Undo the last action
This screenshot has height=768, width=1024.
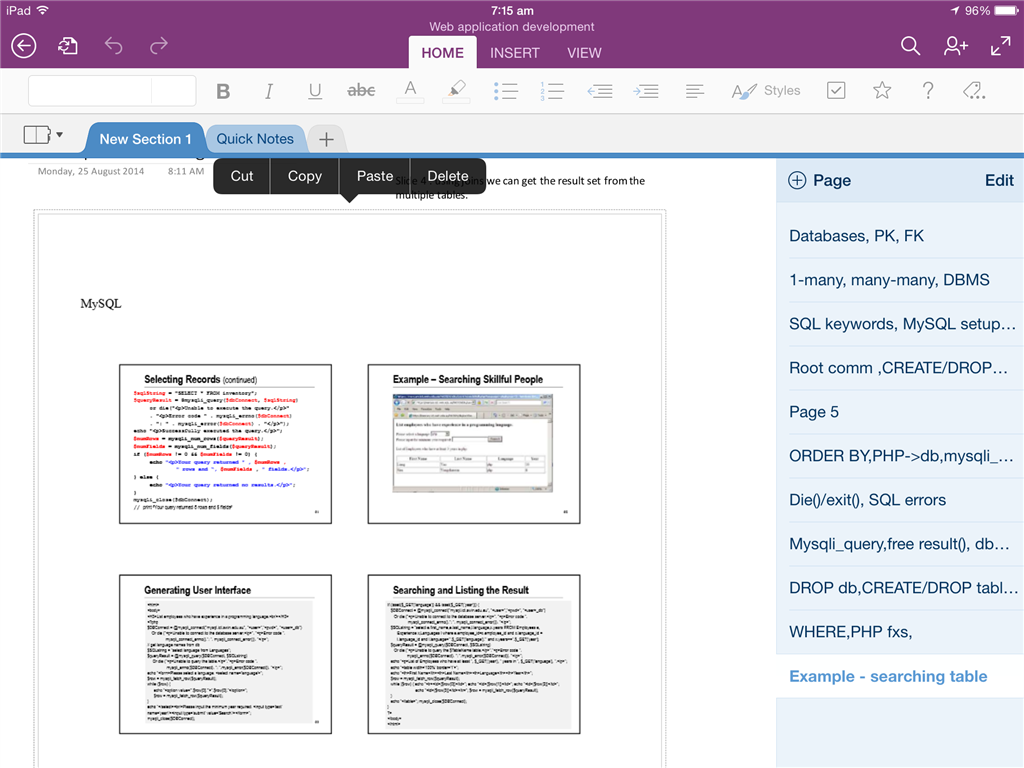coord(114,46)
